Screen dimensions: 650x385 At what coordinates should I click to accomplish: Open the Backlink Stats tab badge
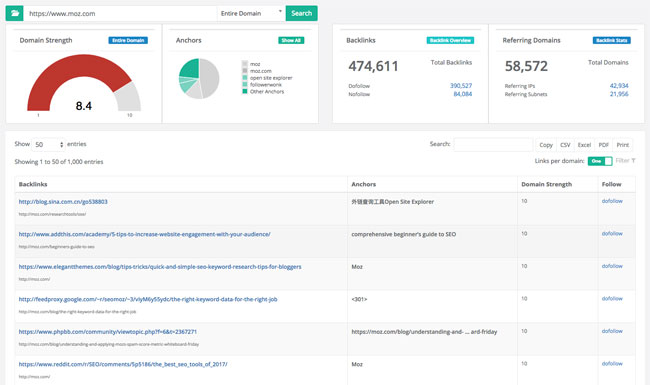pos(611,40)
